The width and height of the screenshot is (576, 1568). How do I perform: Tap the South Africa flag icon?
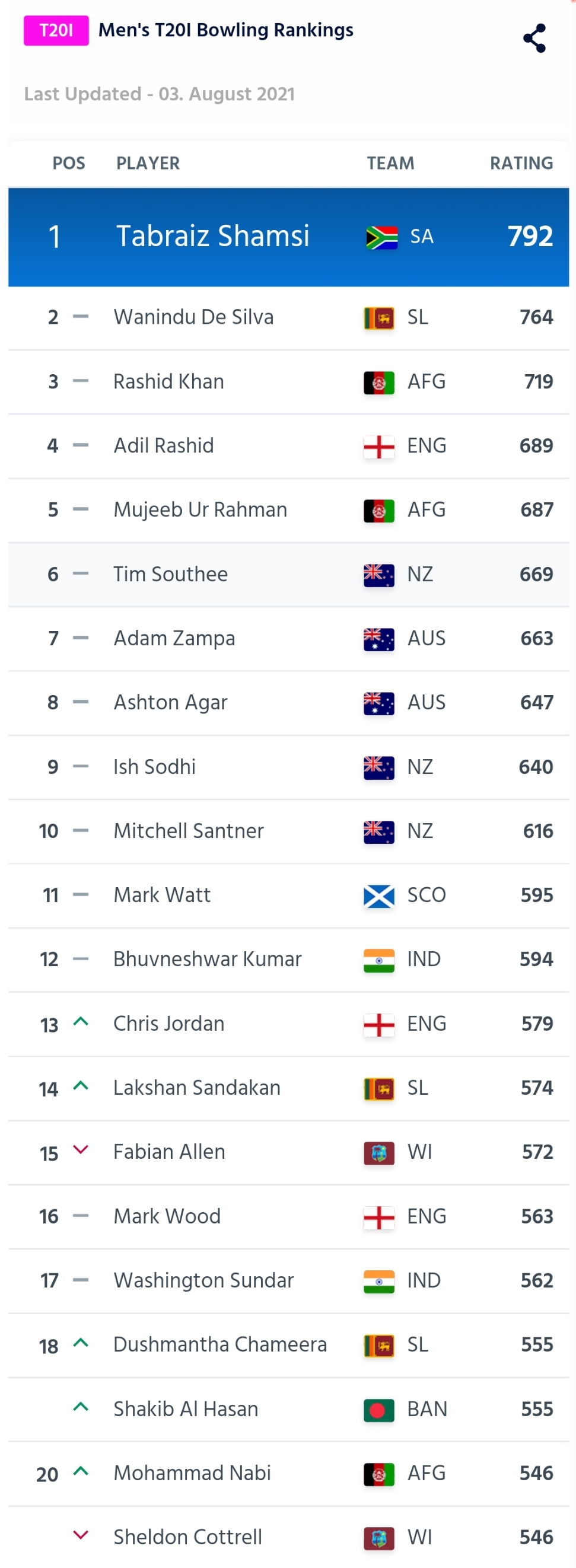(x=382, y=237)
